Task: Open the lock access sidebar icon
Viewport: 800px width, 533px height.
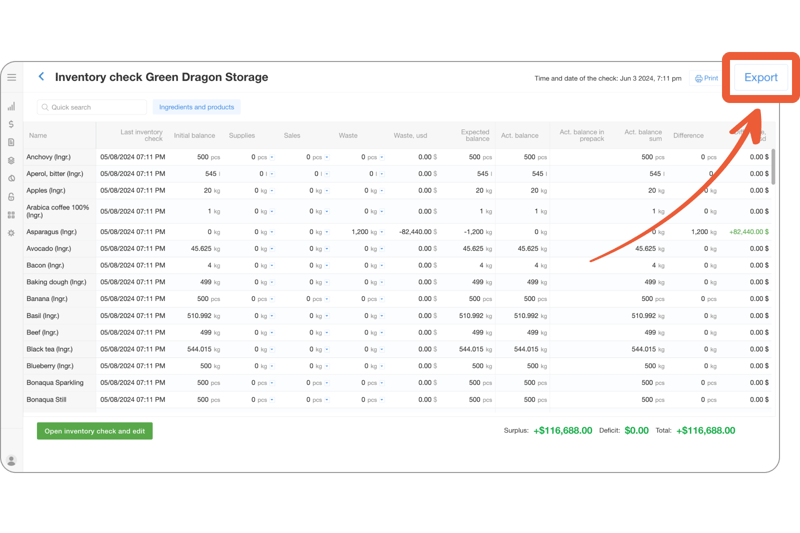Action: click(x=11, y=196)
